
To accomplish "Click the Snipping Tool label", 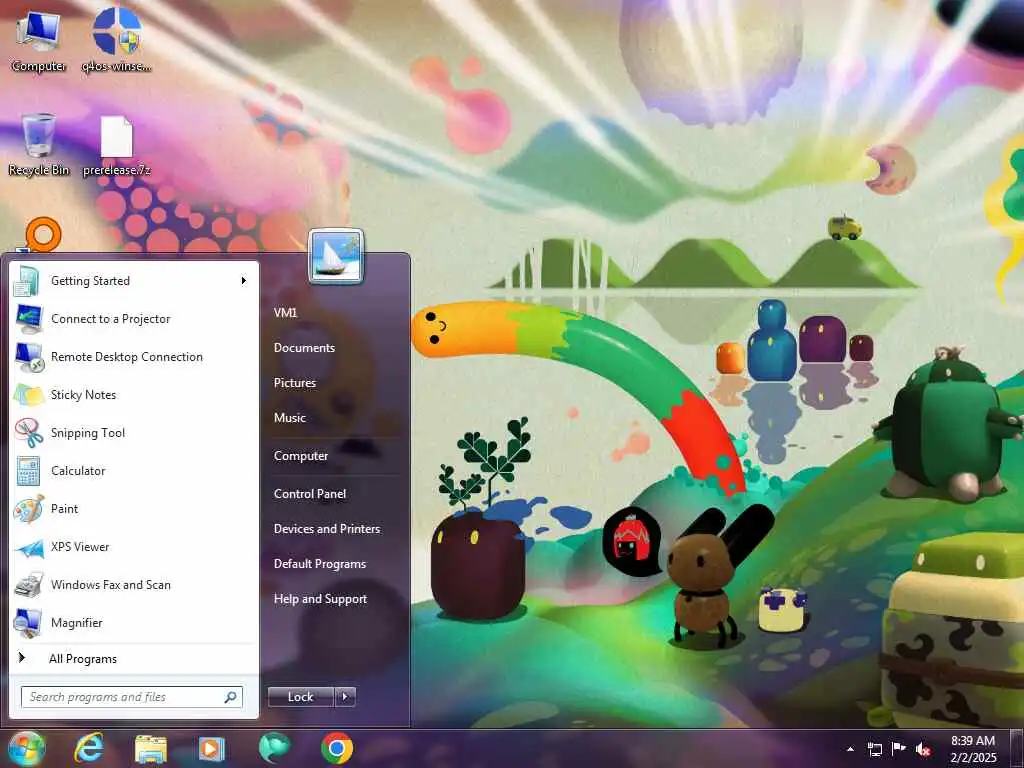I will [88, 433].
